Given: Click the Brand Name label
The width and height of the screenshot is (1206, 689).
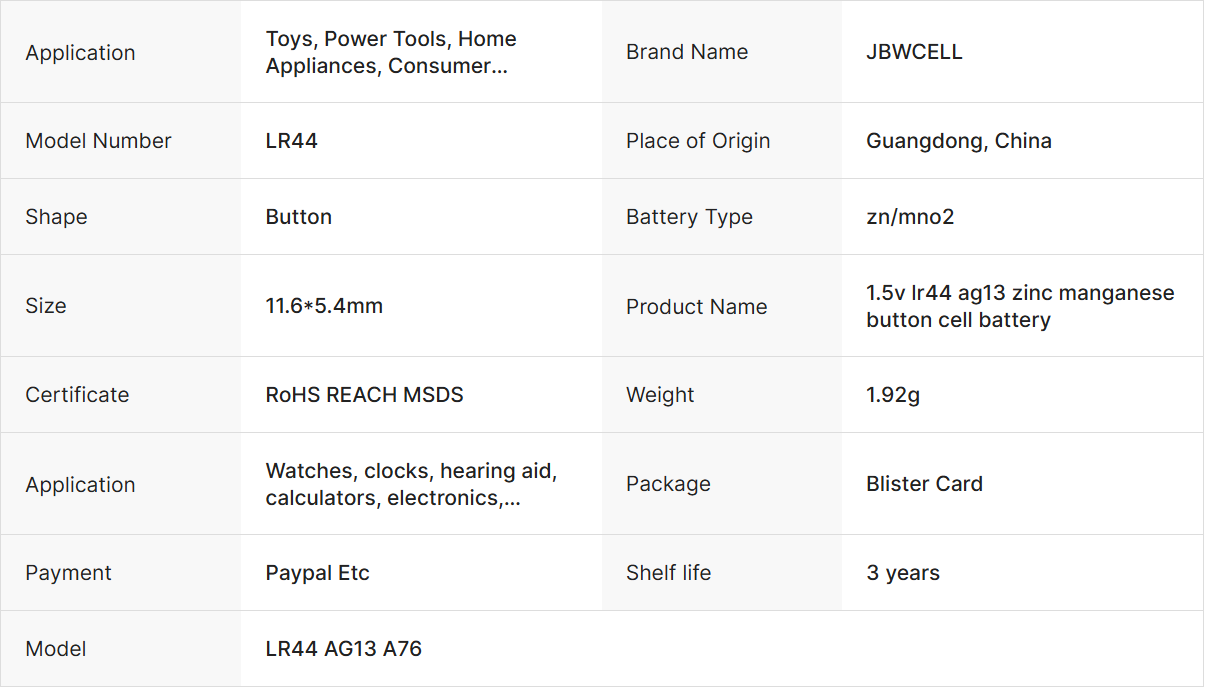Looking at the screenshot, I should pyautogui.click(x=687, y=52).
